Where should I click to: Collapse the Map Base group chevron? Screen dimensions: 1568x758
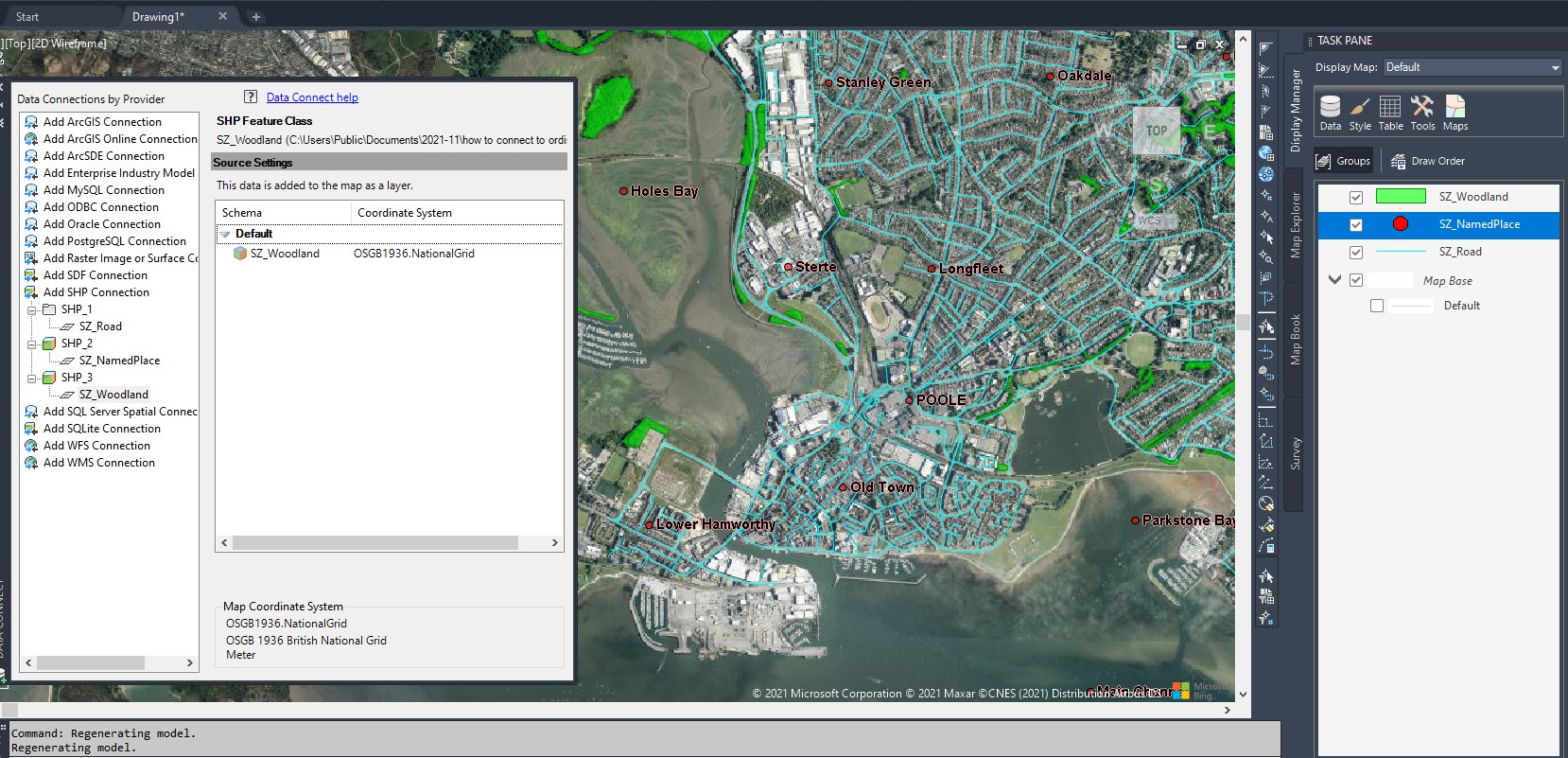point(1334,280)
